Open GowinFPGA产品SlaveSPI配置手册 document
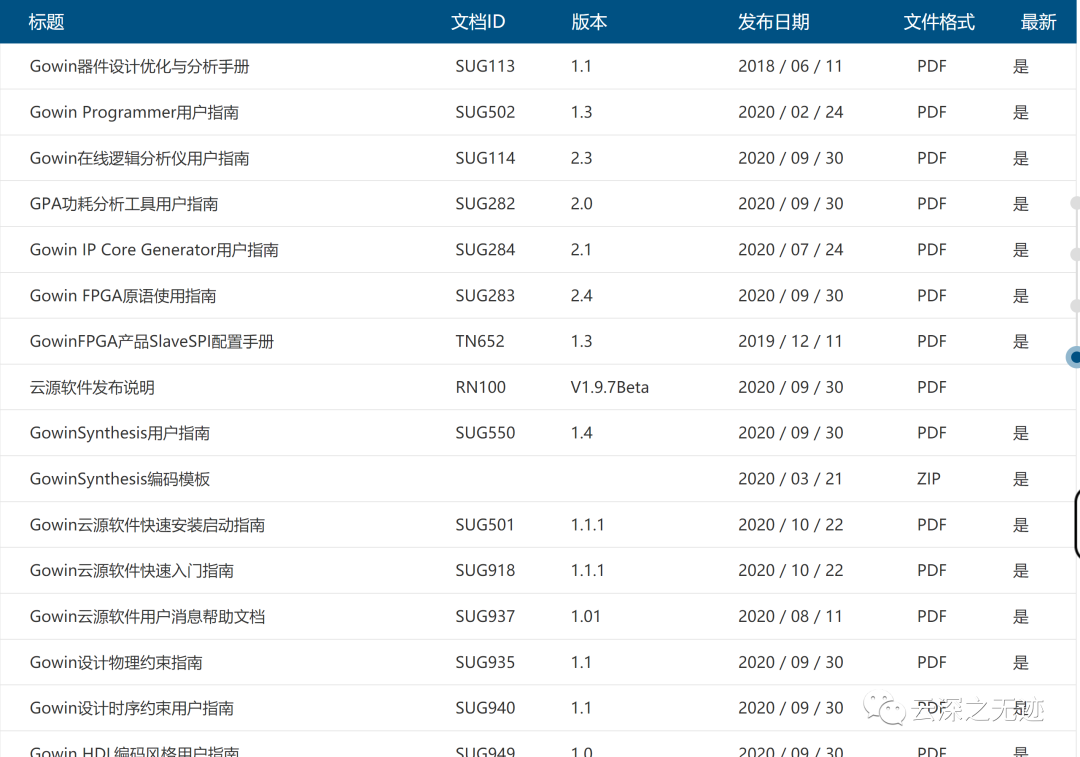Viewport: 1080px width, 757px height. (x=152, y=342)
